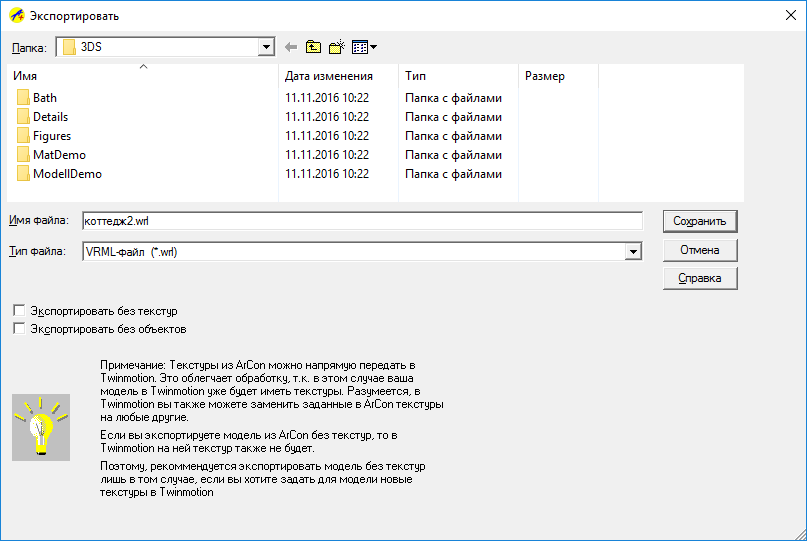807x541 pixels.
Task: Expand the Папка 3DS folder dropdown
Action: tap(266, 47)
